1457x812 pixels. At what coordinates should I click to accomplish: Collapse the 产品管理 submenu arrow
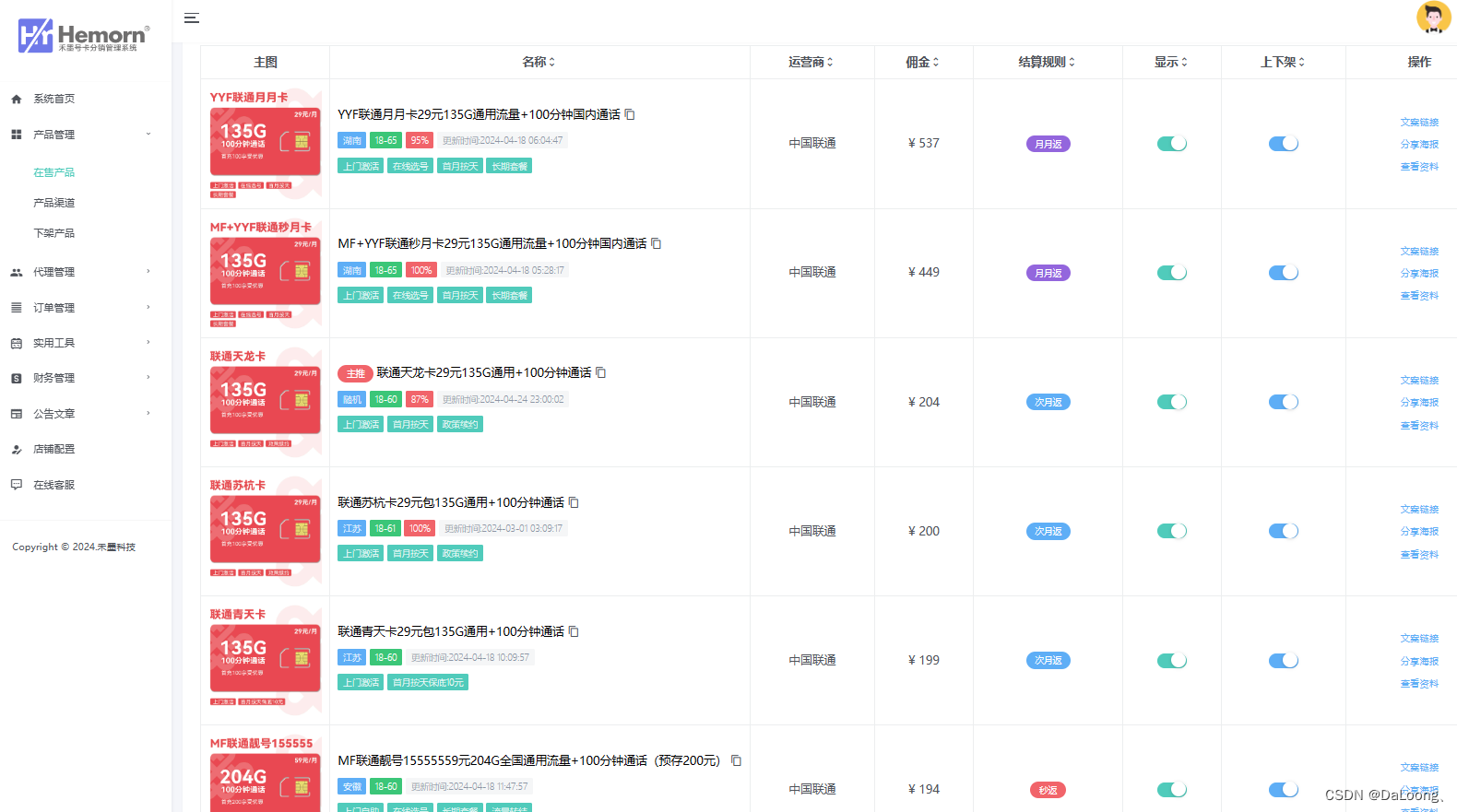[x=148, y=135]
